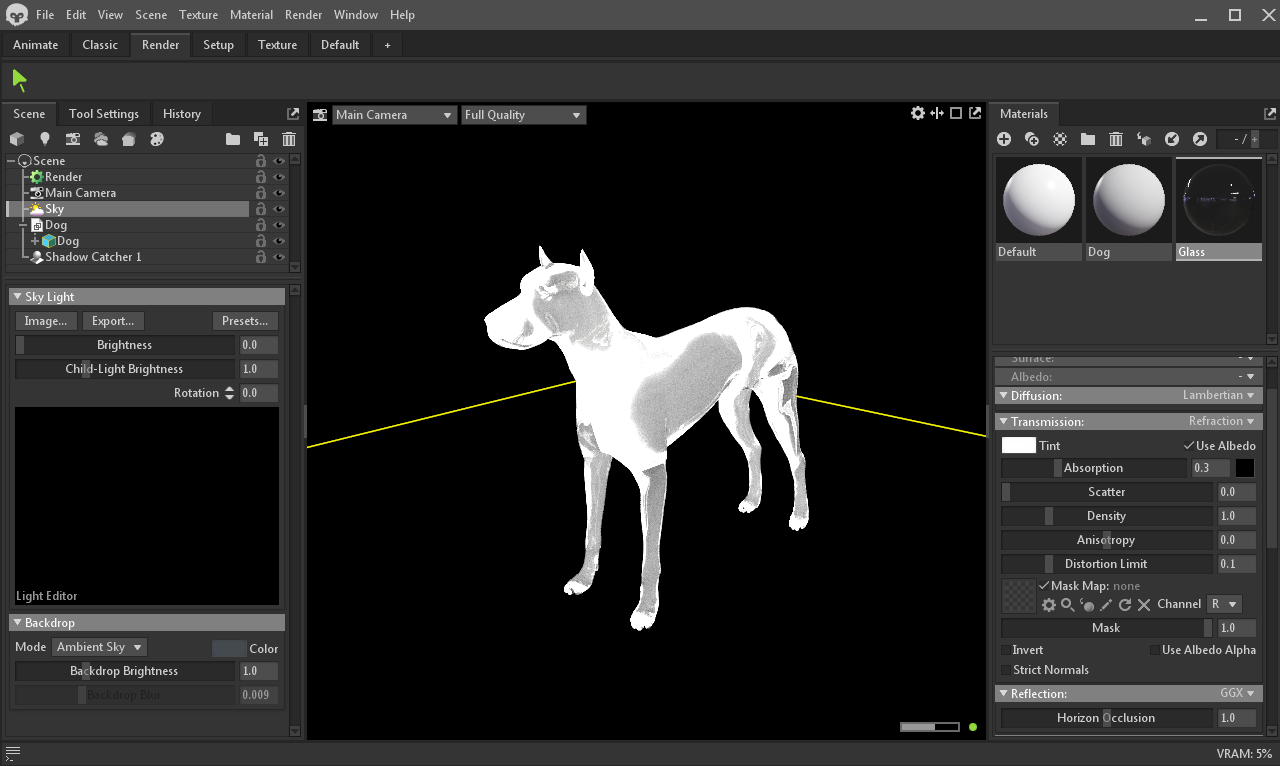Create new folder in Scene panel
Viewport: 1280px width, 766px height.
click(233, 139)
